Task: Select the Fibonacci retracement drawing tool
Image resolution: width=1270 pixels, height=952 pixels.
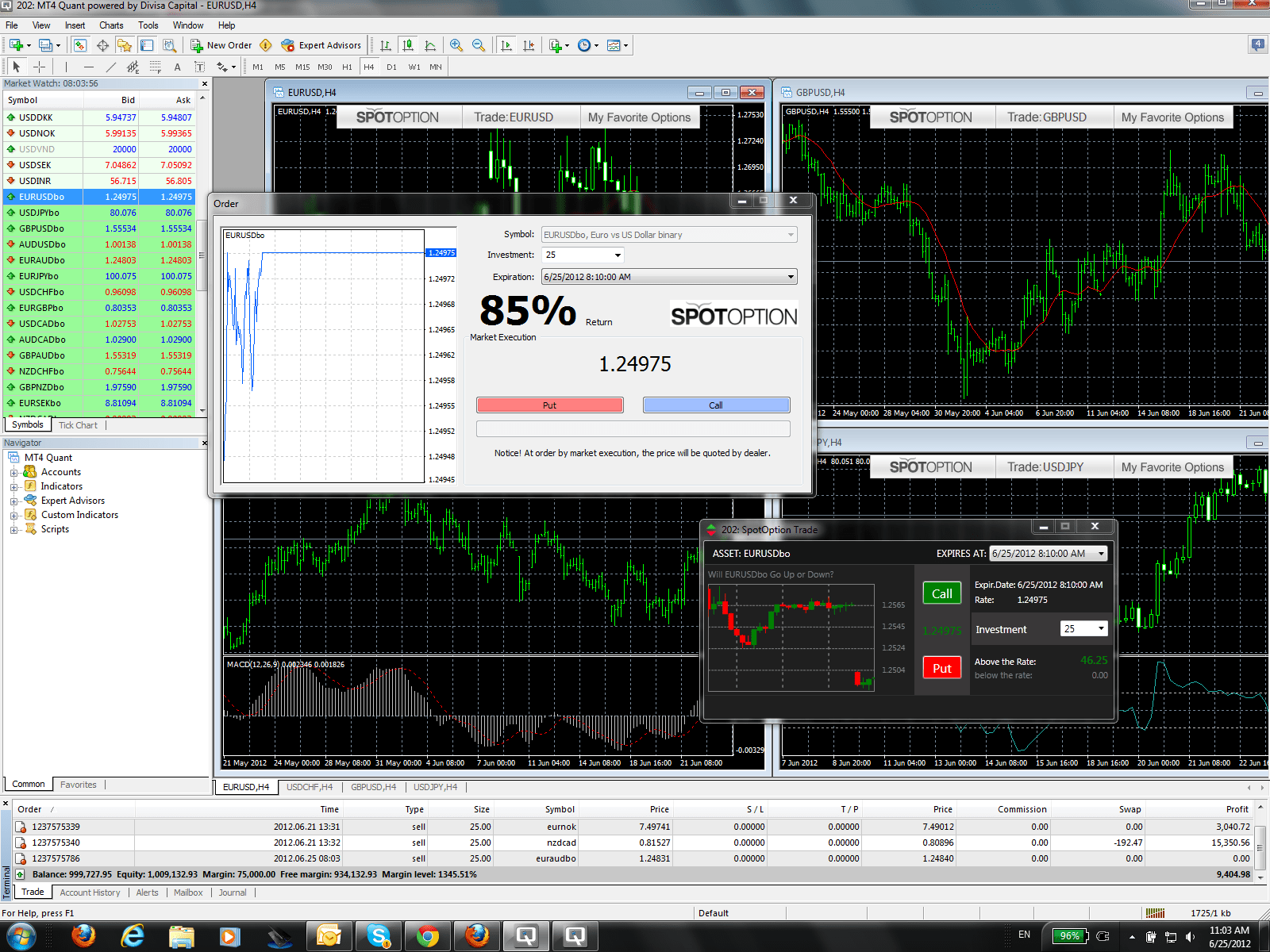Action: (x=156, y=67)
